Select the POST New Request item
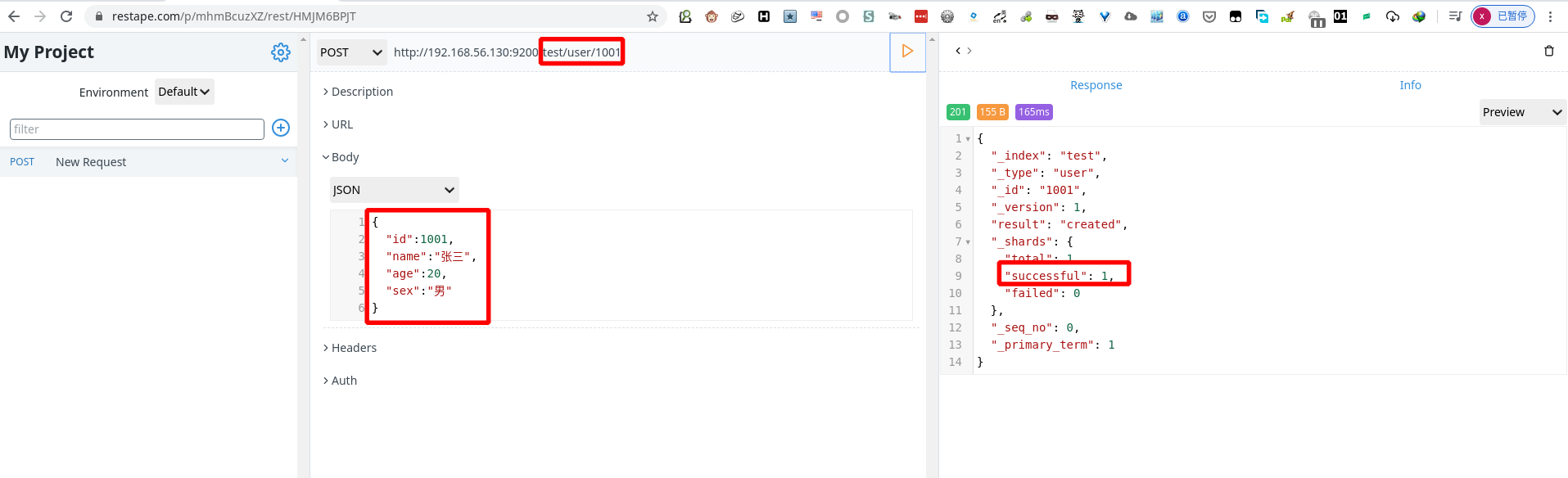 tap(148, 162)
